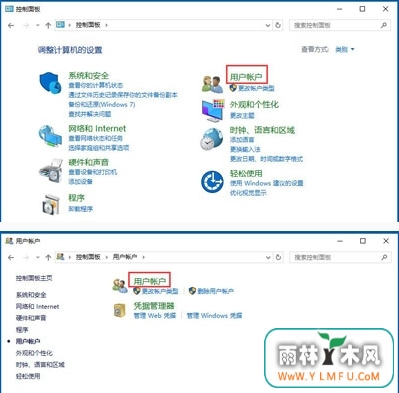Click Up arrow in upper Control Panel window

point(48,25)
